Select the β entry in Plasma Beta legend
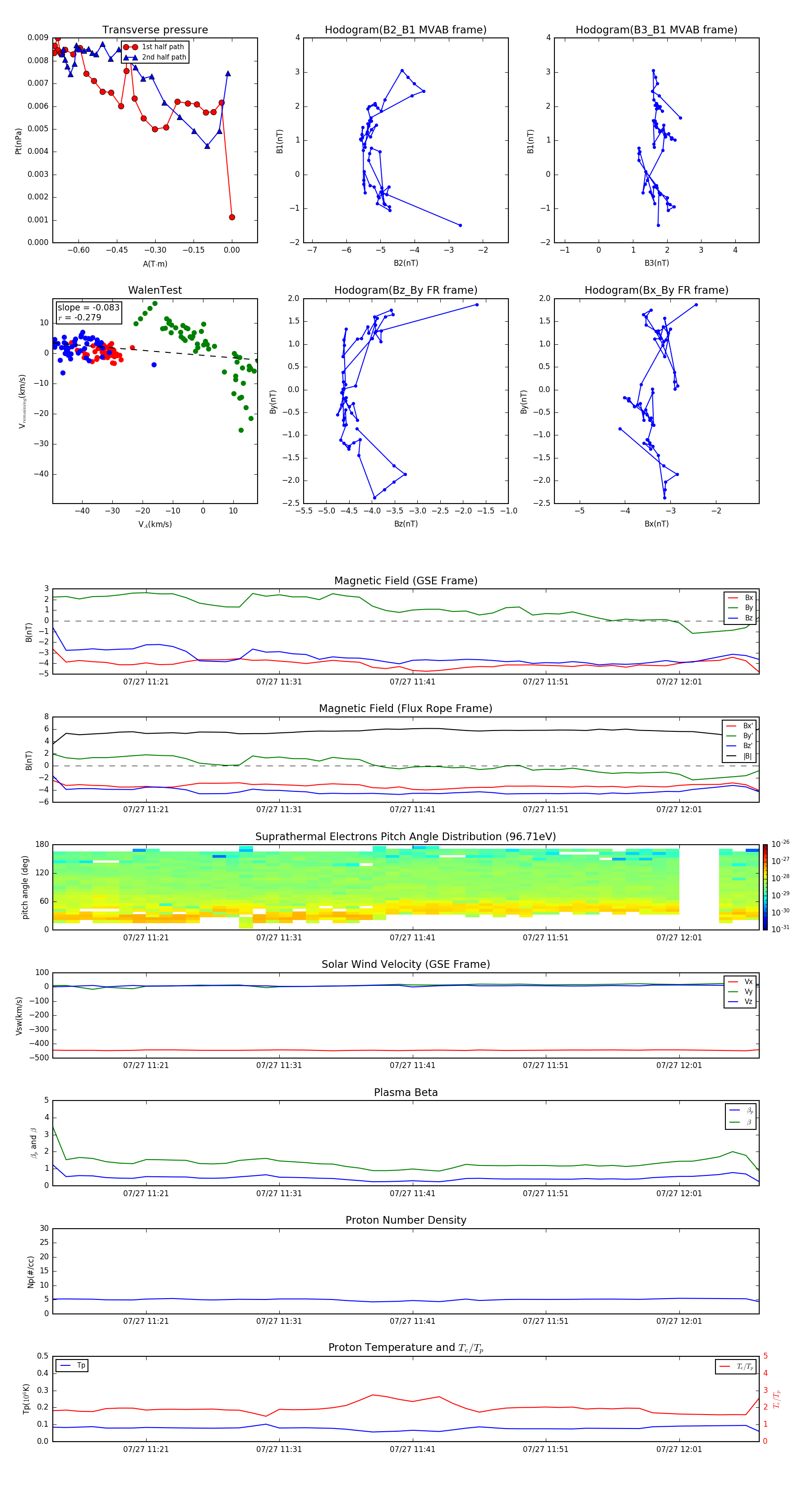Viewport: 812px width, 1489px height. [741, 1122]
